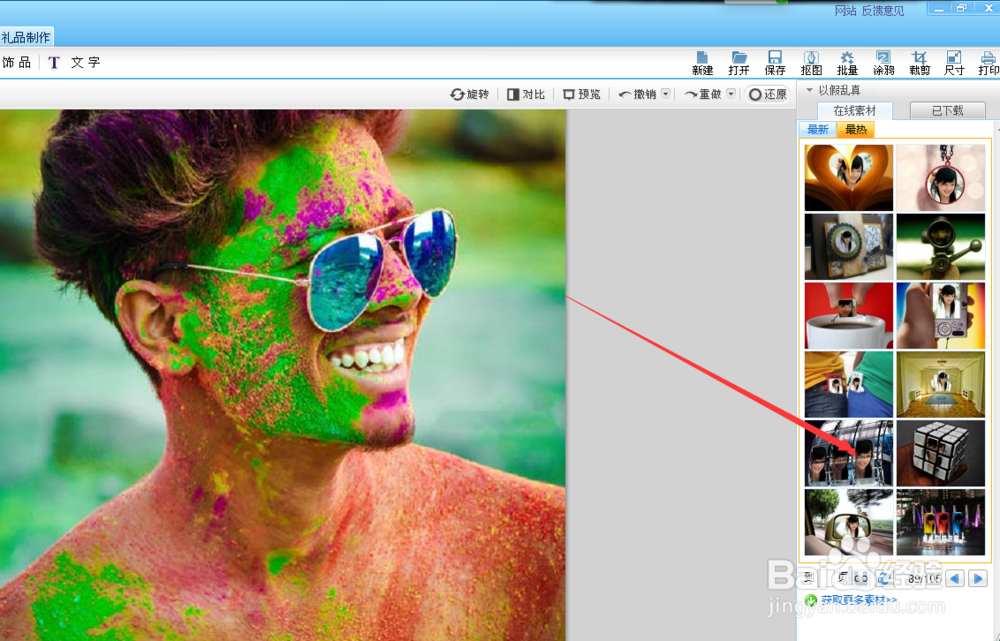Click the main photo canvas
The width and height of the screenshot is (1000, 641).
[x=283, y=375]
